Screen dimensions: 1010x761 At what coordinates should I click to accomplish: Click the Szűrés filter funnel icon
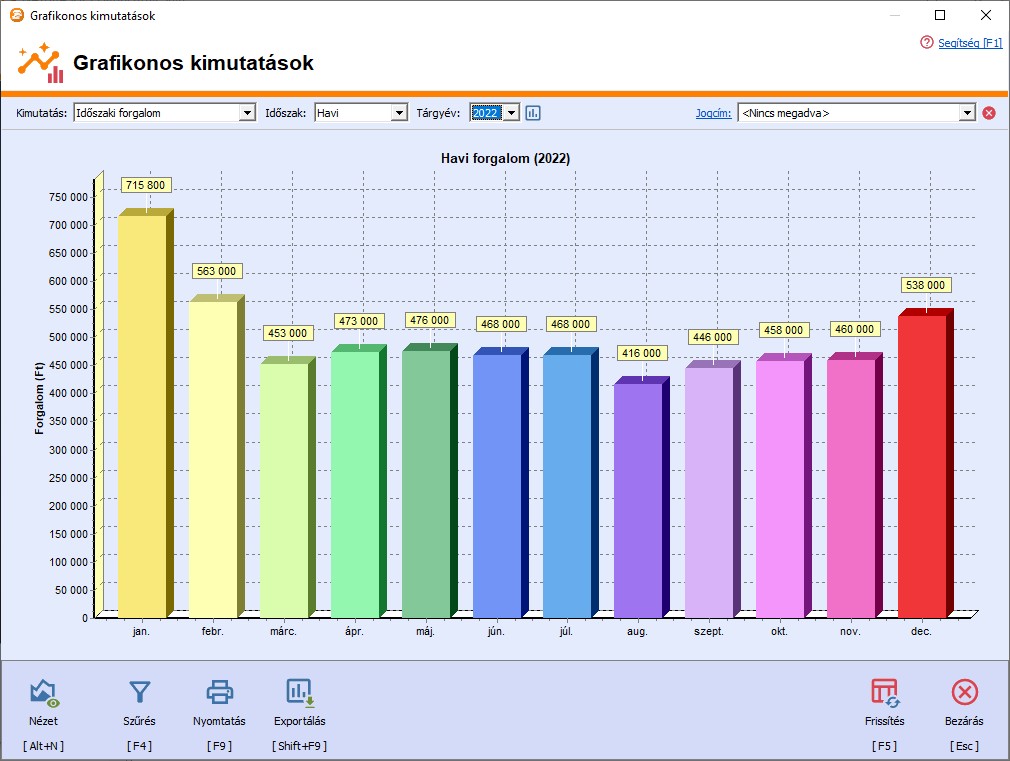139,692
